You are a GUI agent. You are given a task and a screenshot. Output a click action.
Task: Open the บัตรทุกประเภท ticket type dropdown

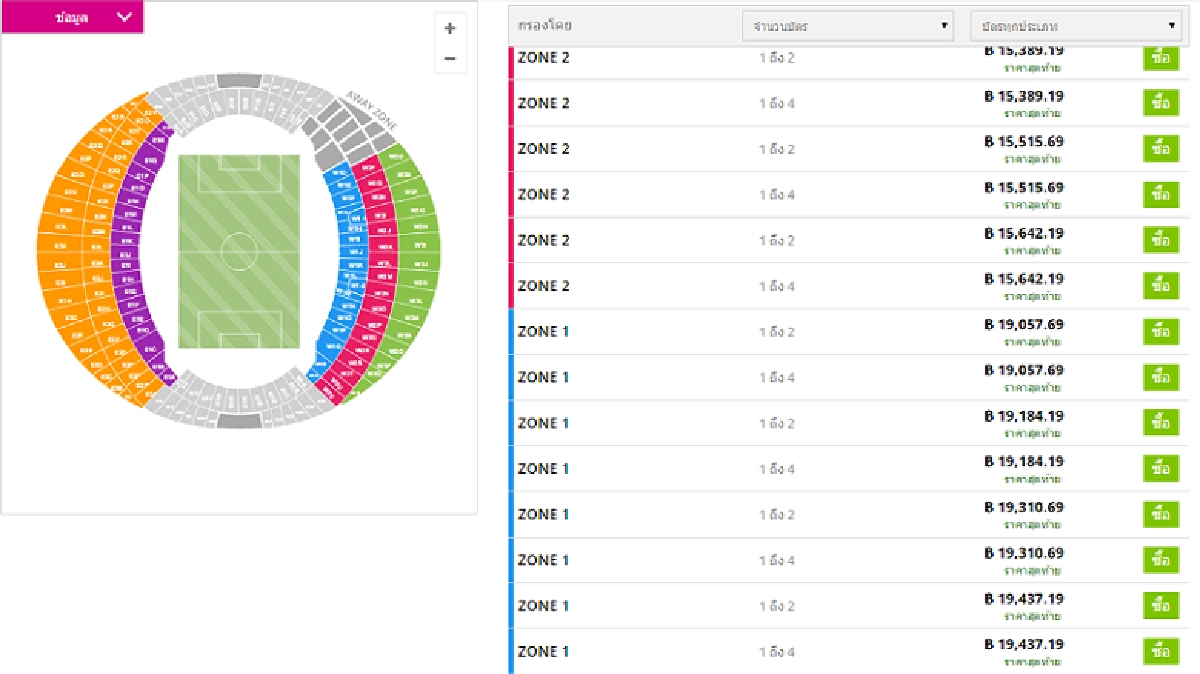[1077, 26]
